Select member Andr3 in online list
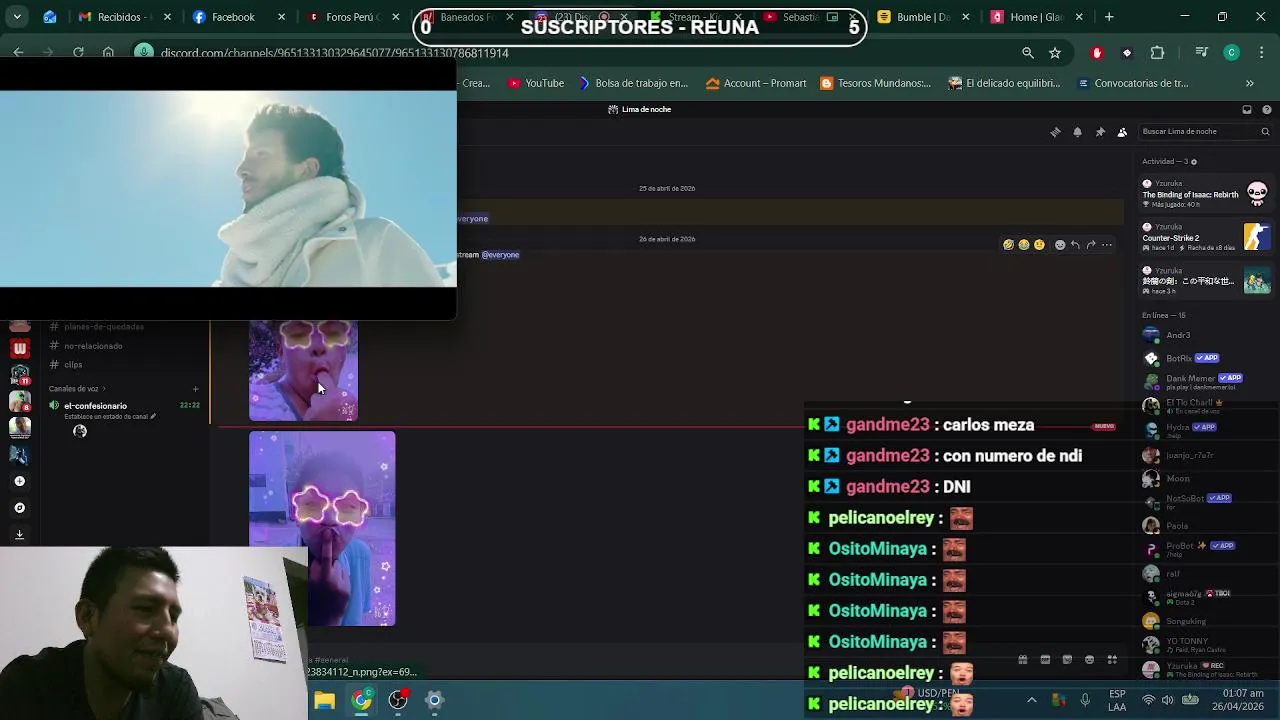 [x=1178, y=335]
